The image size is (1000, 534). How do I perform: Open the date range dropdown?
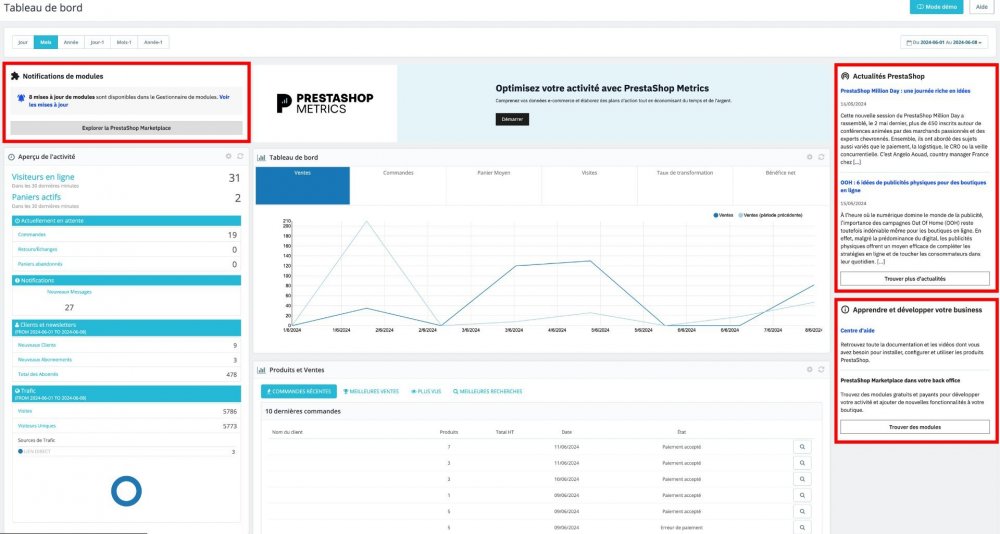[944, 43]
